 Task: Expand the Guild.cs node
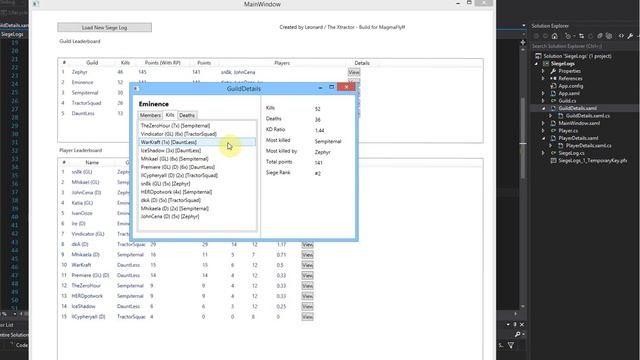click(543, 101)
